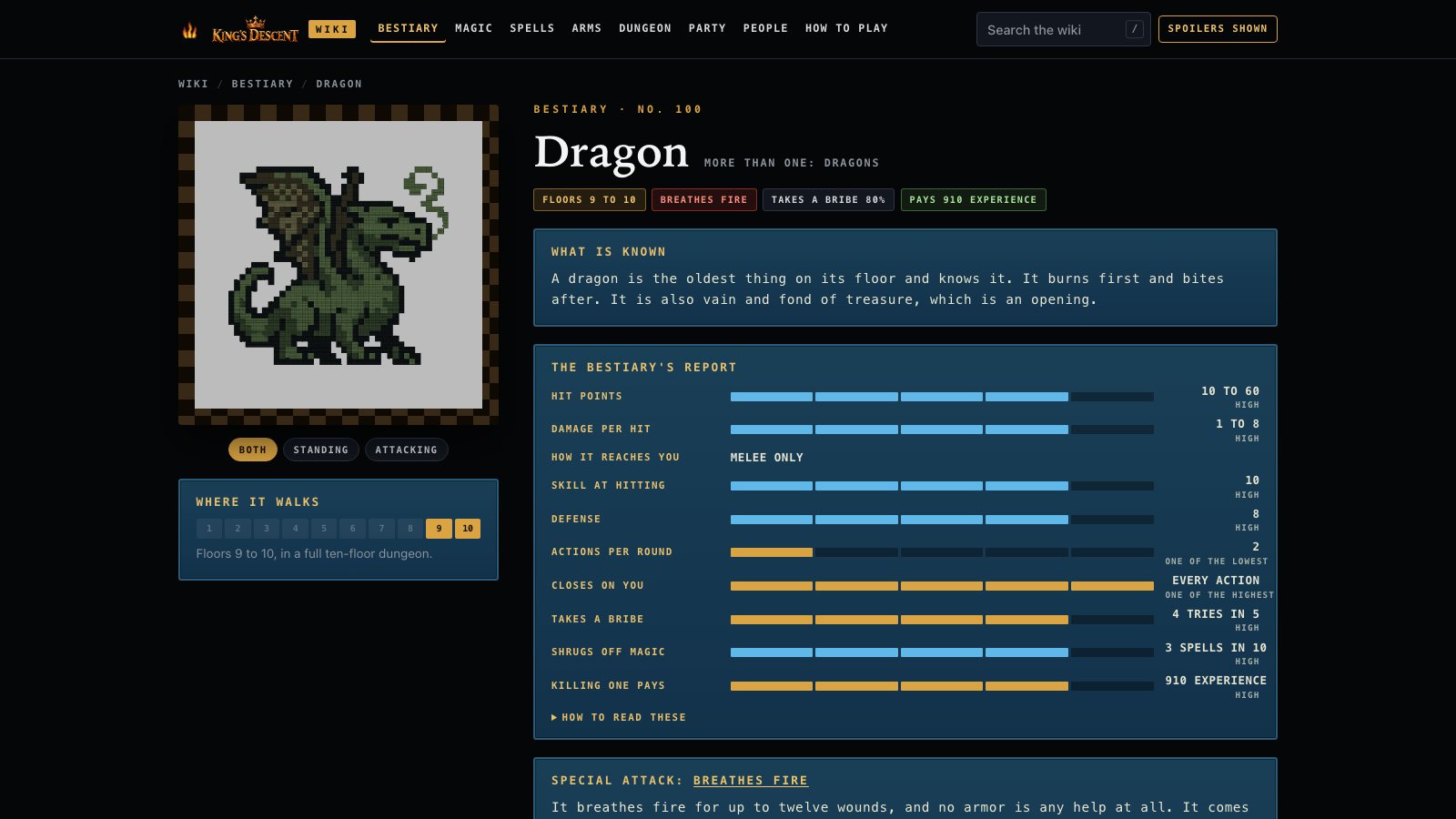1456x819 pixels.
Task: Navigate to the Dungeon section
Action: click(645, 28)
